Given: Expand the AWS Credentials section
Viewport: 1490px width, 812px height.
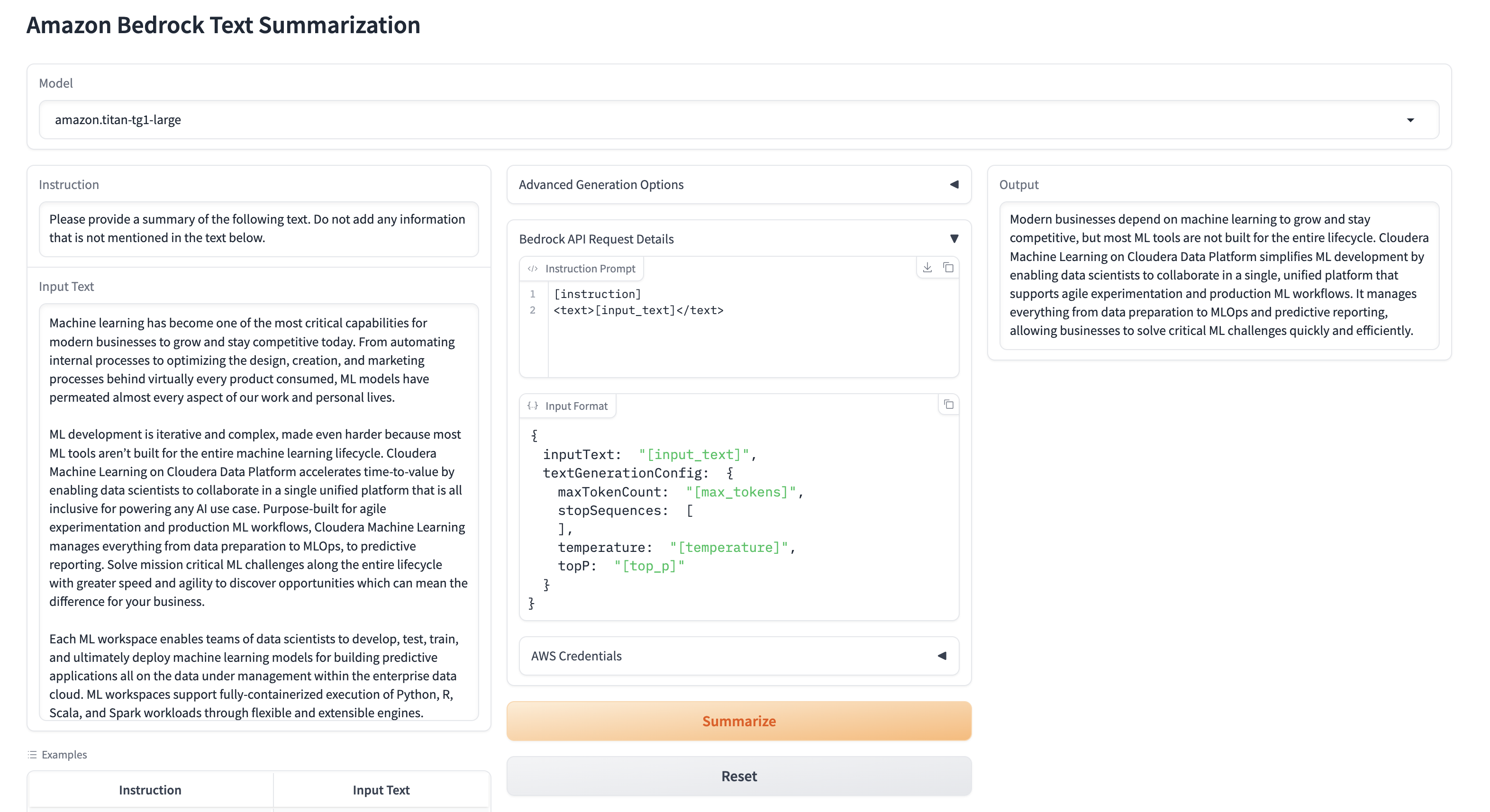Looking at the screenshot, I should (942, 656).
